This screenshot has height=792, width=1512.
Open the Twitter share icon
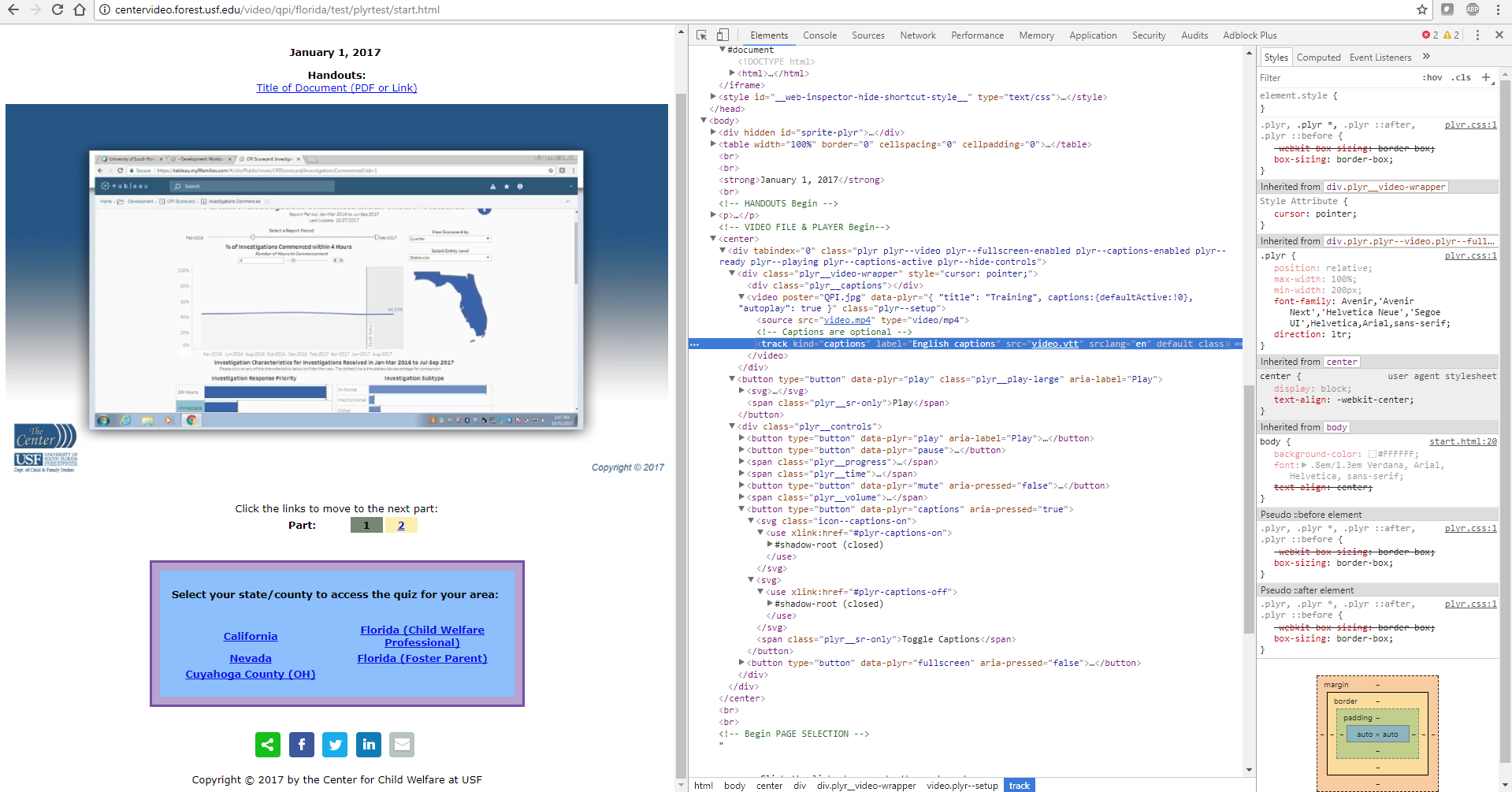(335, 744)
